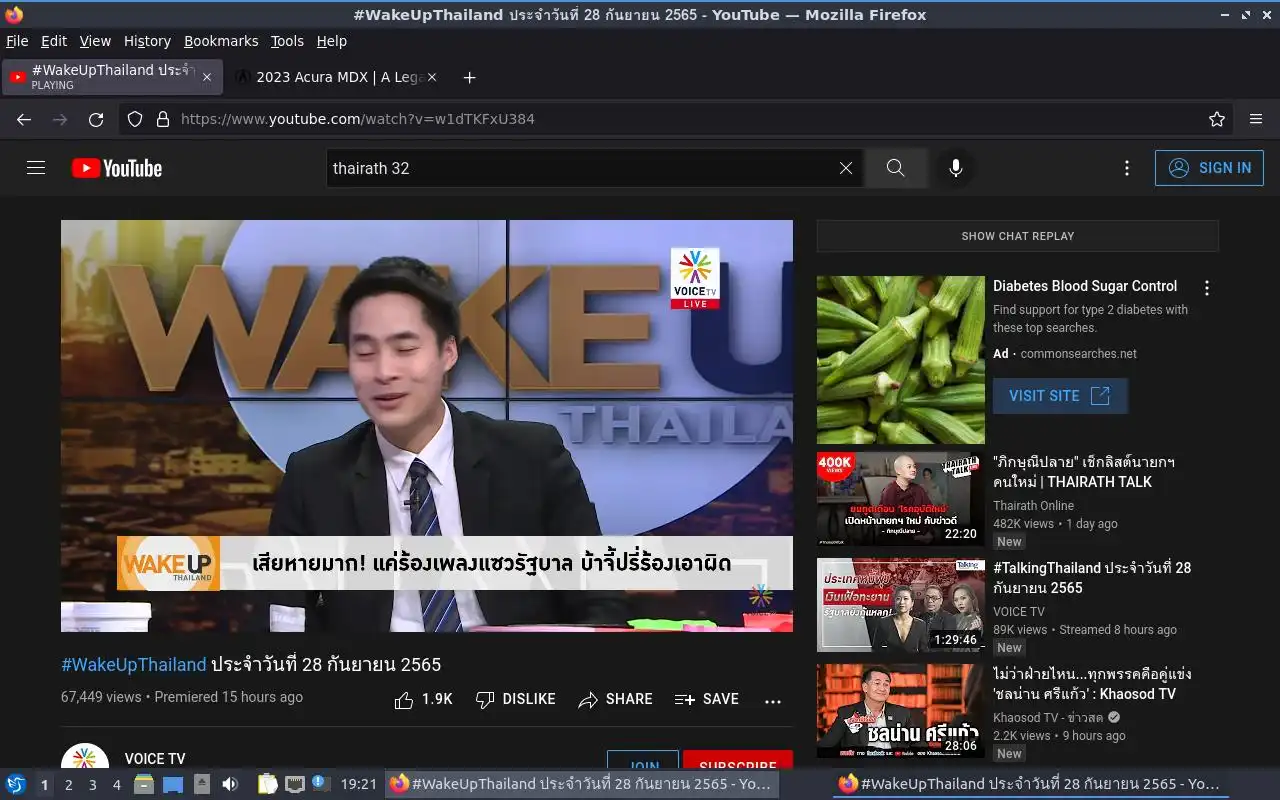Viewport: 1280px width, 800px height.
Task: Open a new tab with the plus icon
Action: coord(469,77)
